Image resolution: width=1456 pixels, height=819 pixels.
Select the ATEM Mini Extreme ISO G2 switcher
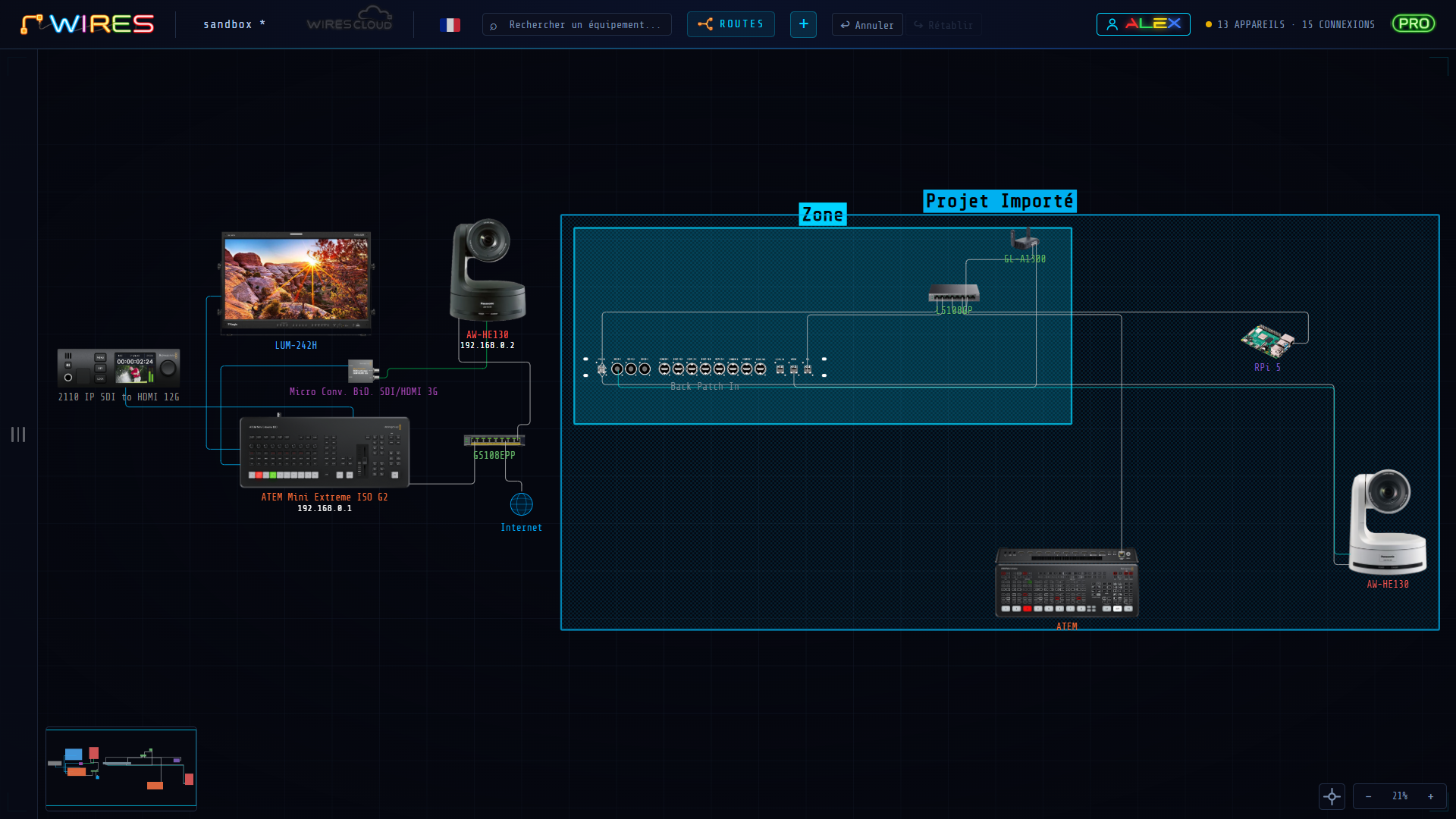(x=325, y=452)
